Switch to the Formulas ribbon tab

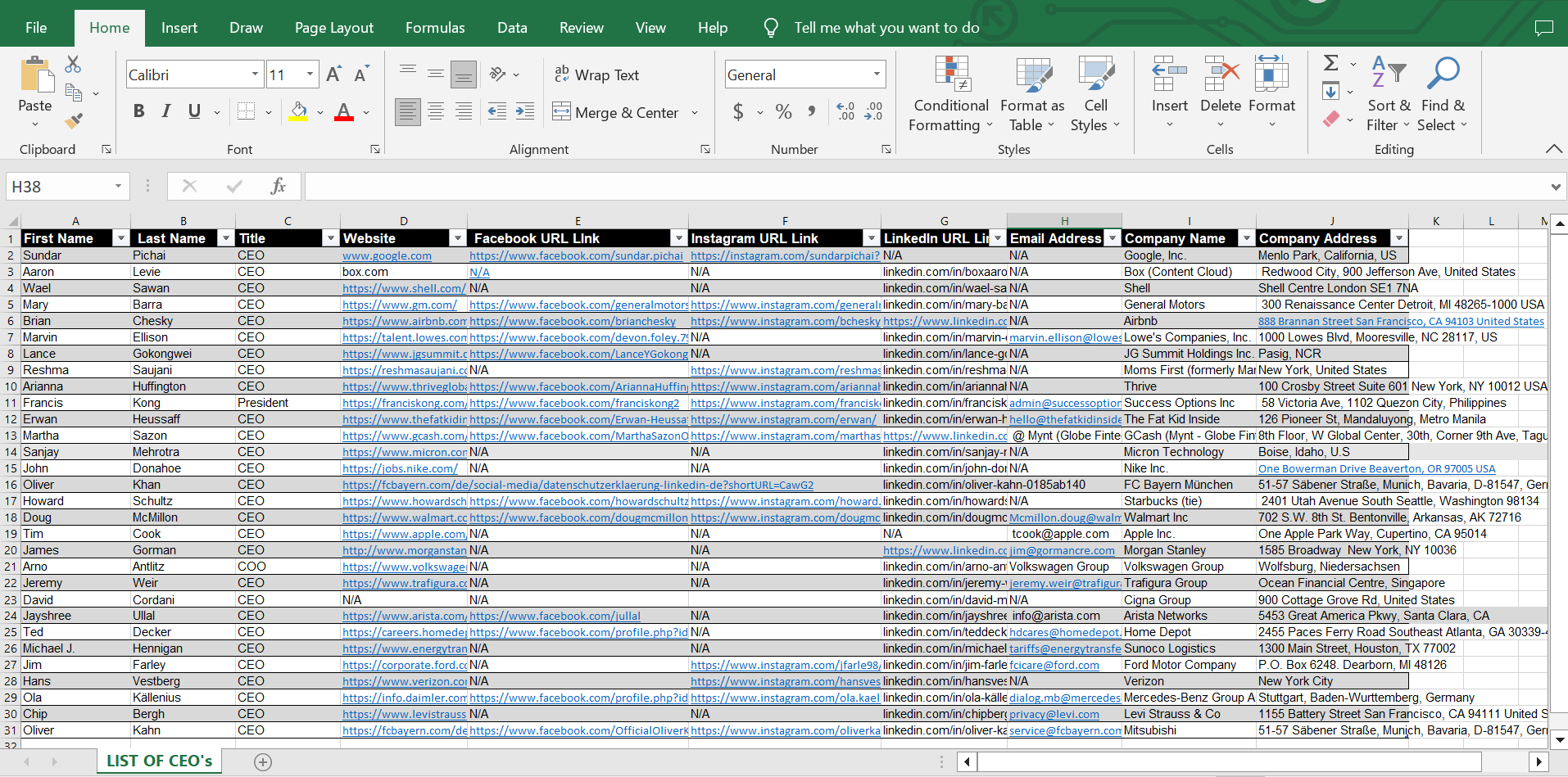tap(435, 28)
